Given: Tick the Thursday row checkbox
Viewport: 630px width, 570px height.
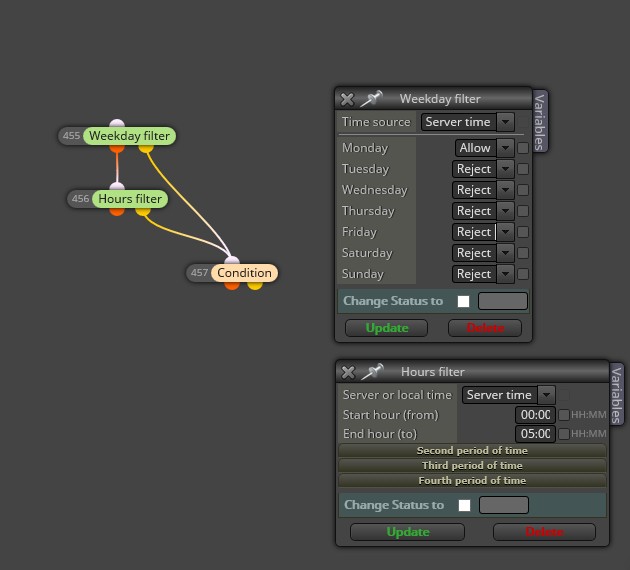Looking at the screenshot, I should point(523,211).
